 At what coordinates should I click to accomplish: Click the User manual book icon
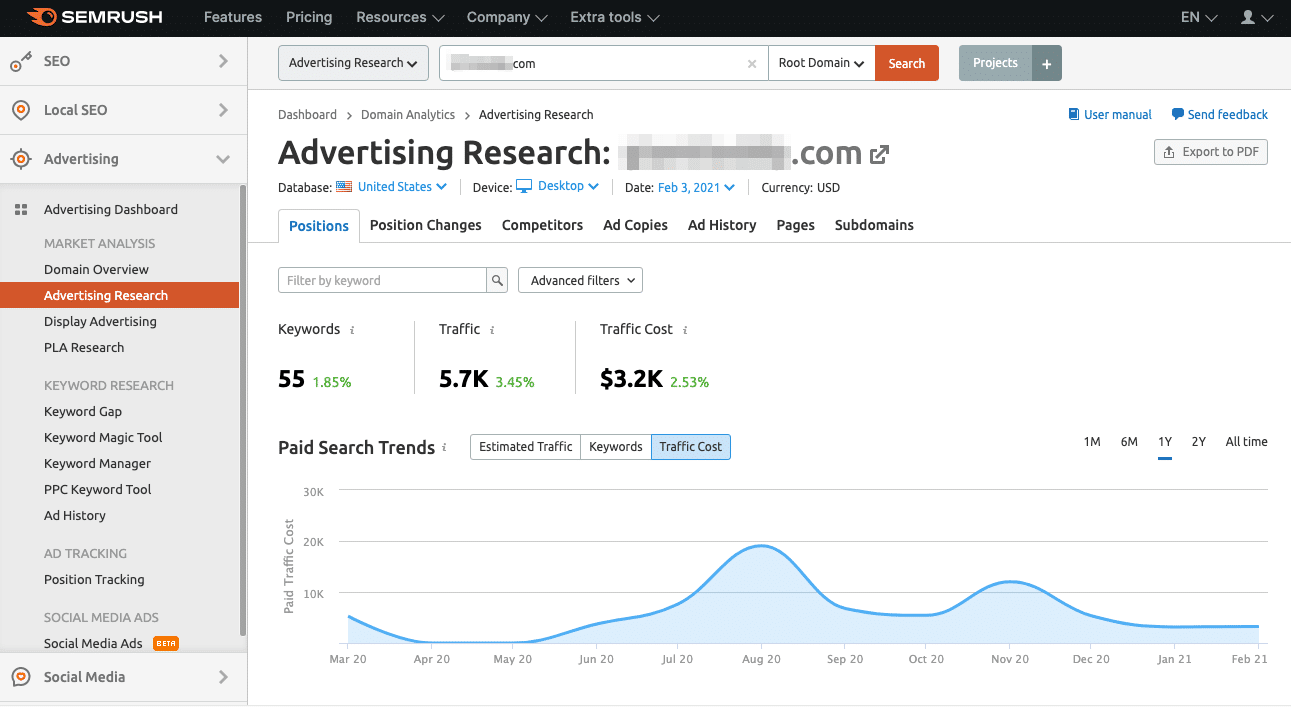tap(1074, 114)
